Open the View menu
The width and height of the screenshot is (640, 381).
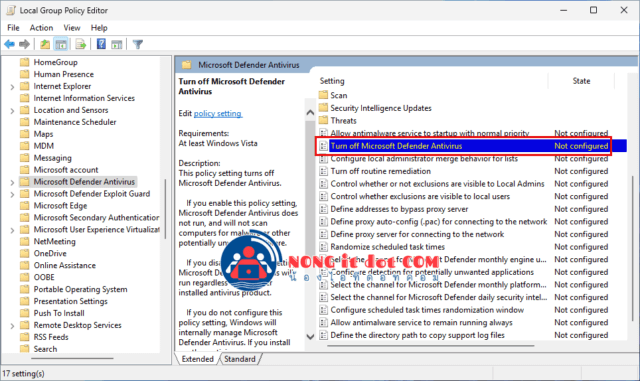coord(72,28)
